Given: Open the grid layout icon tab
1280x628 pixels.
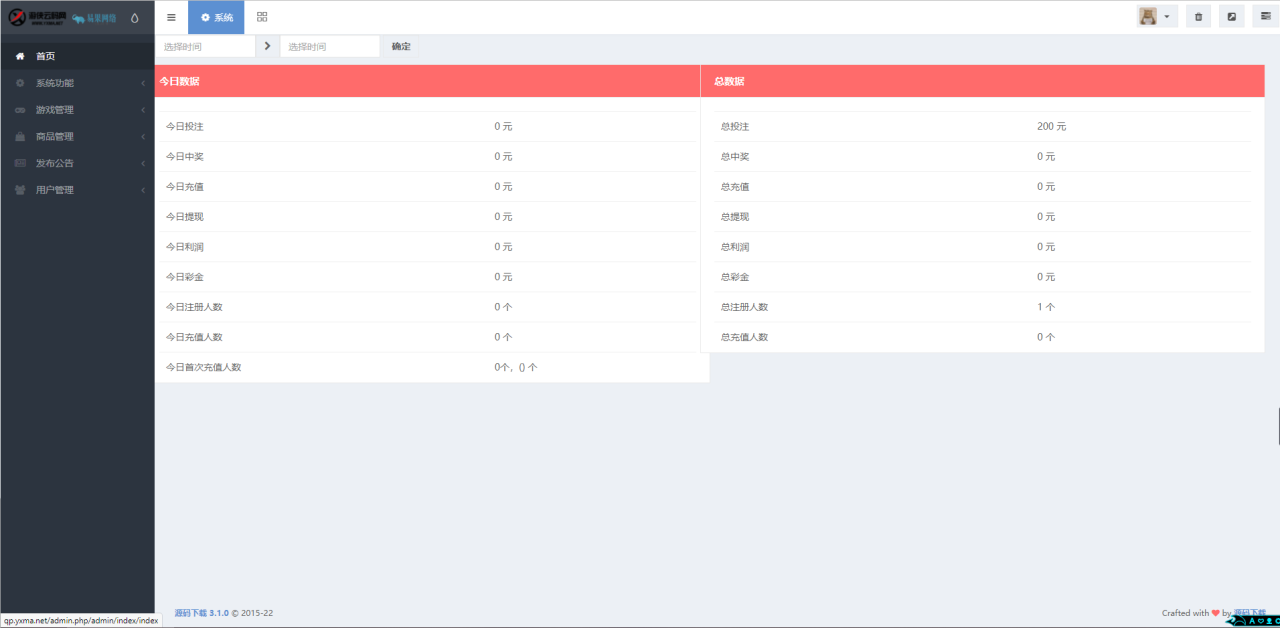Looking at the screenshot, I should click(262, 17).
